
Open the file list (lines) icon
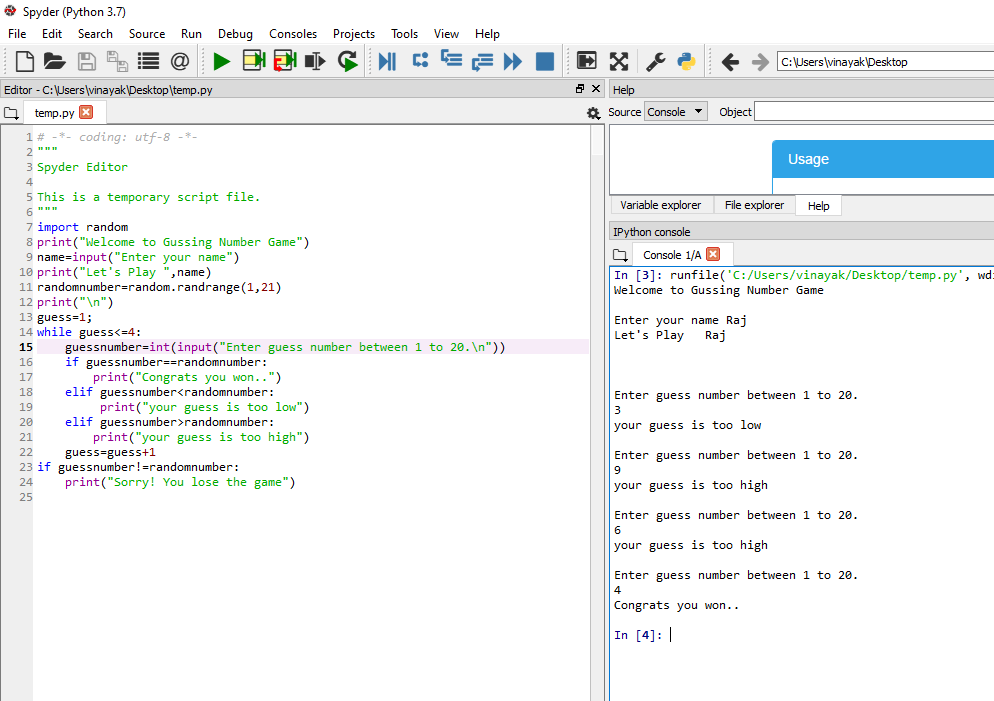[x=148, y=61]
